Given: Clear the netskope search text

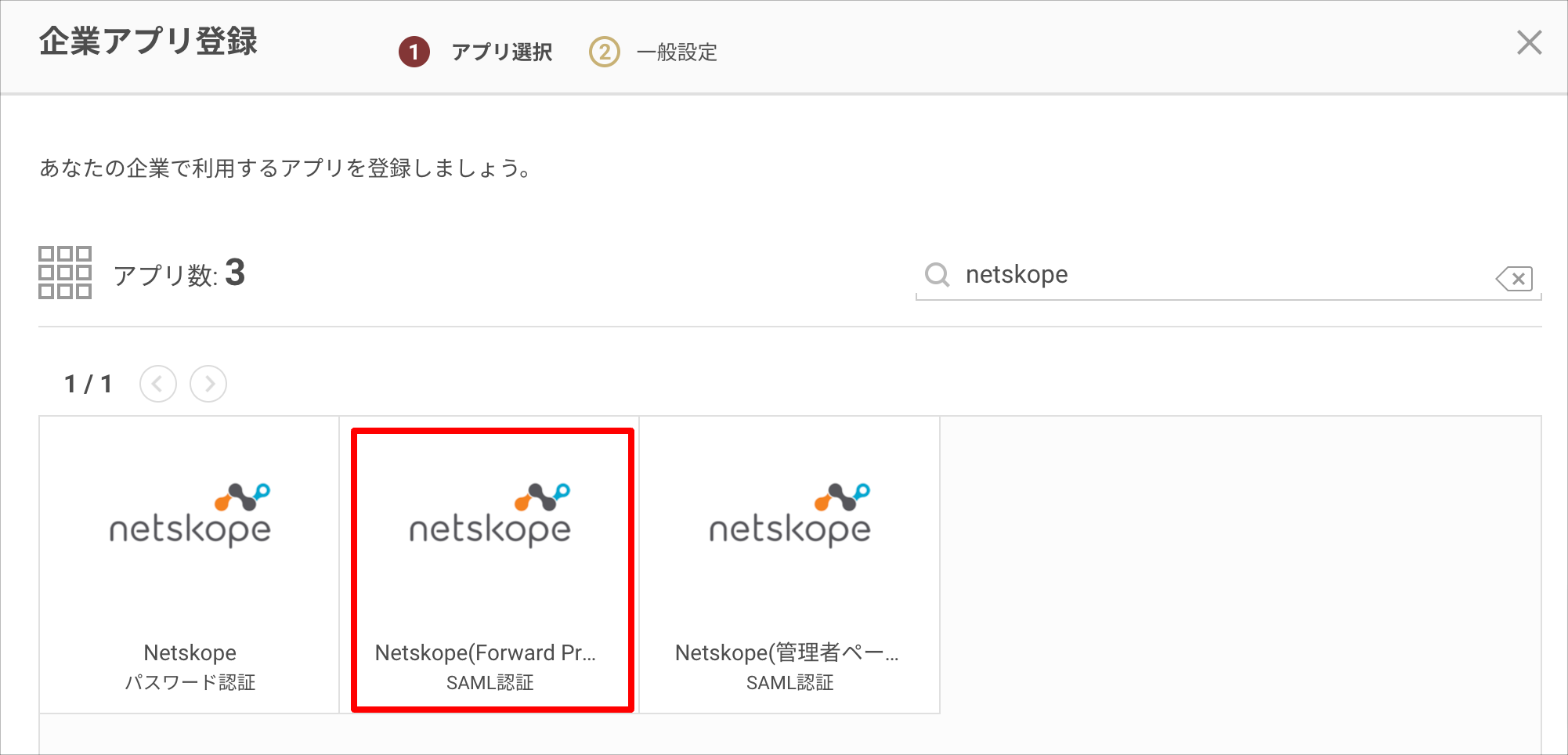Looking at the screenshot, I should point(1514,278).
